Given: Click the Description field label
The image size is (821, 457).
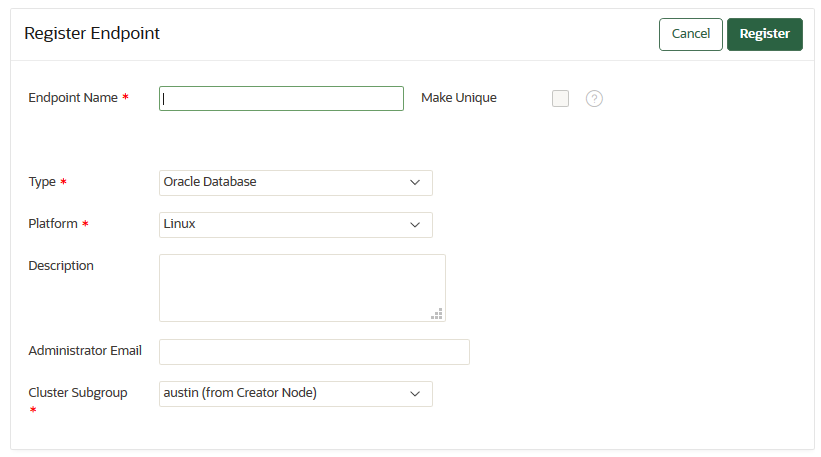Looking at the screenshot, I should click(x=61, y=266).
